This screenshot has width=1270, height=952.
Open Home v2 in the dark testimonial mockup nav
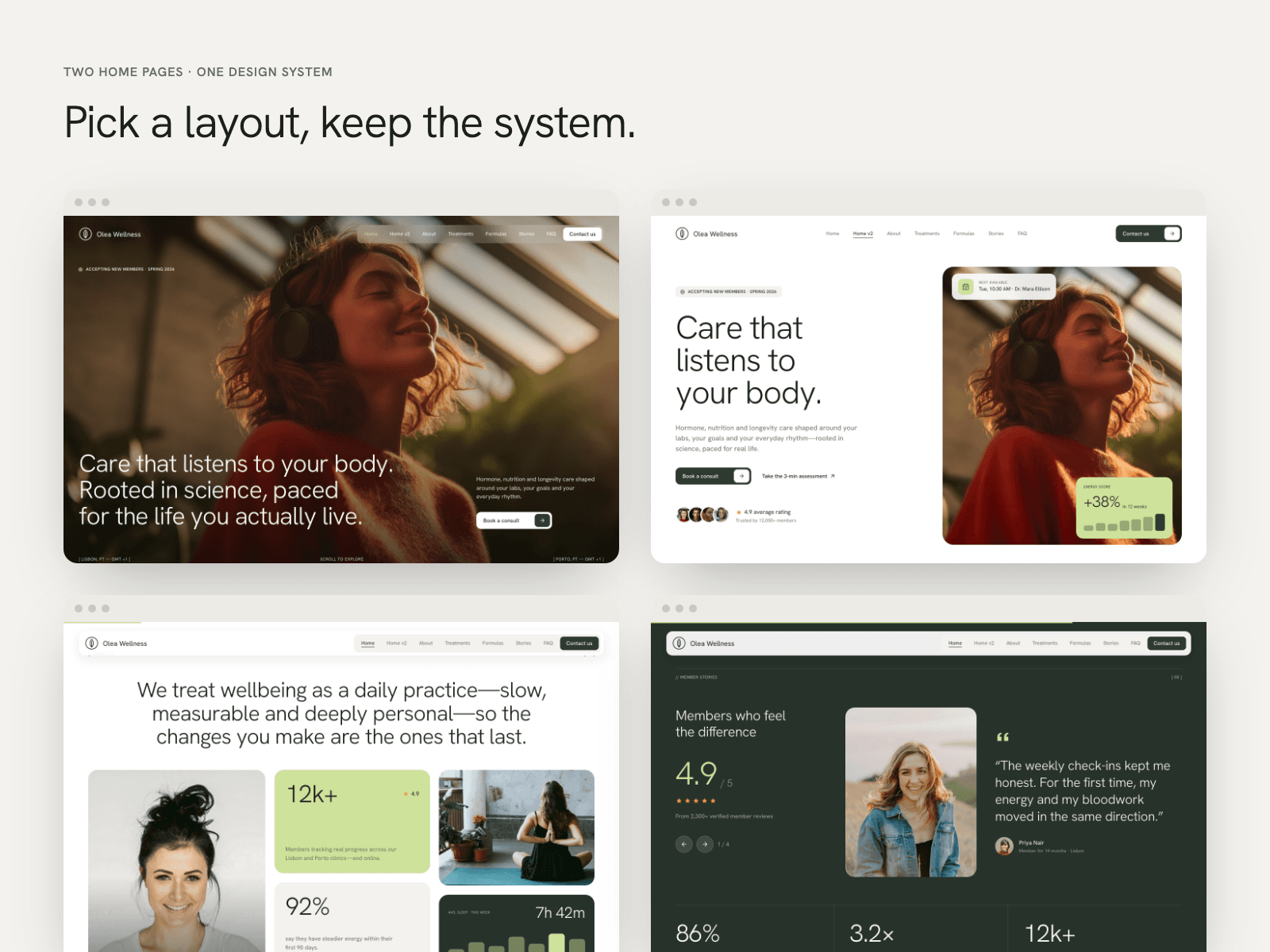pos(983,643)
